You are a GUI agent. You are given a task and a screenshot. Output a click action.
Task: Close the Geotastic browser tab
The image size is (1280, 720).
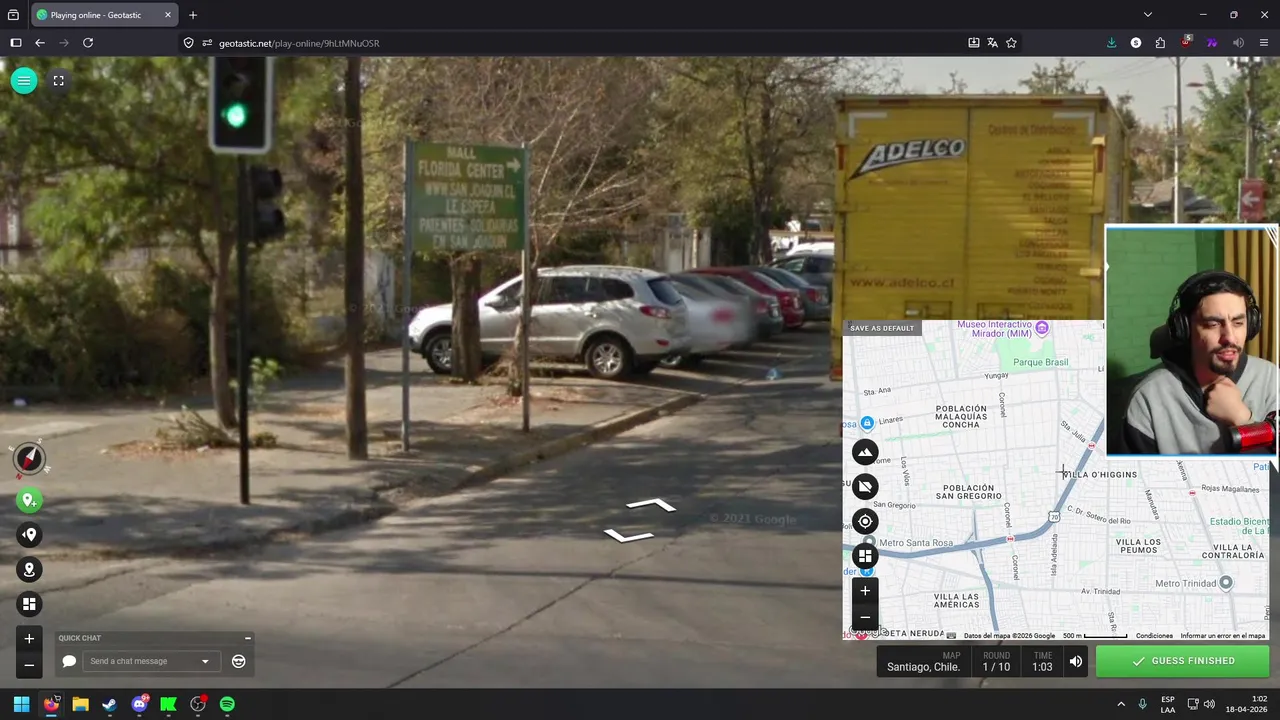pos(168,15)
